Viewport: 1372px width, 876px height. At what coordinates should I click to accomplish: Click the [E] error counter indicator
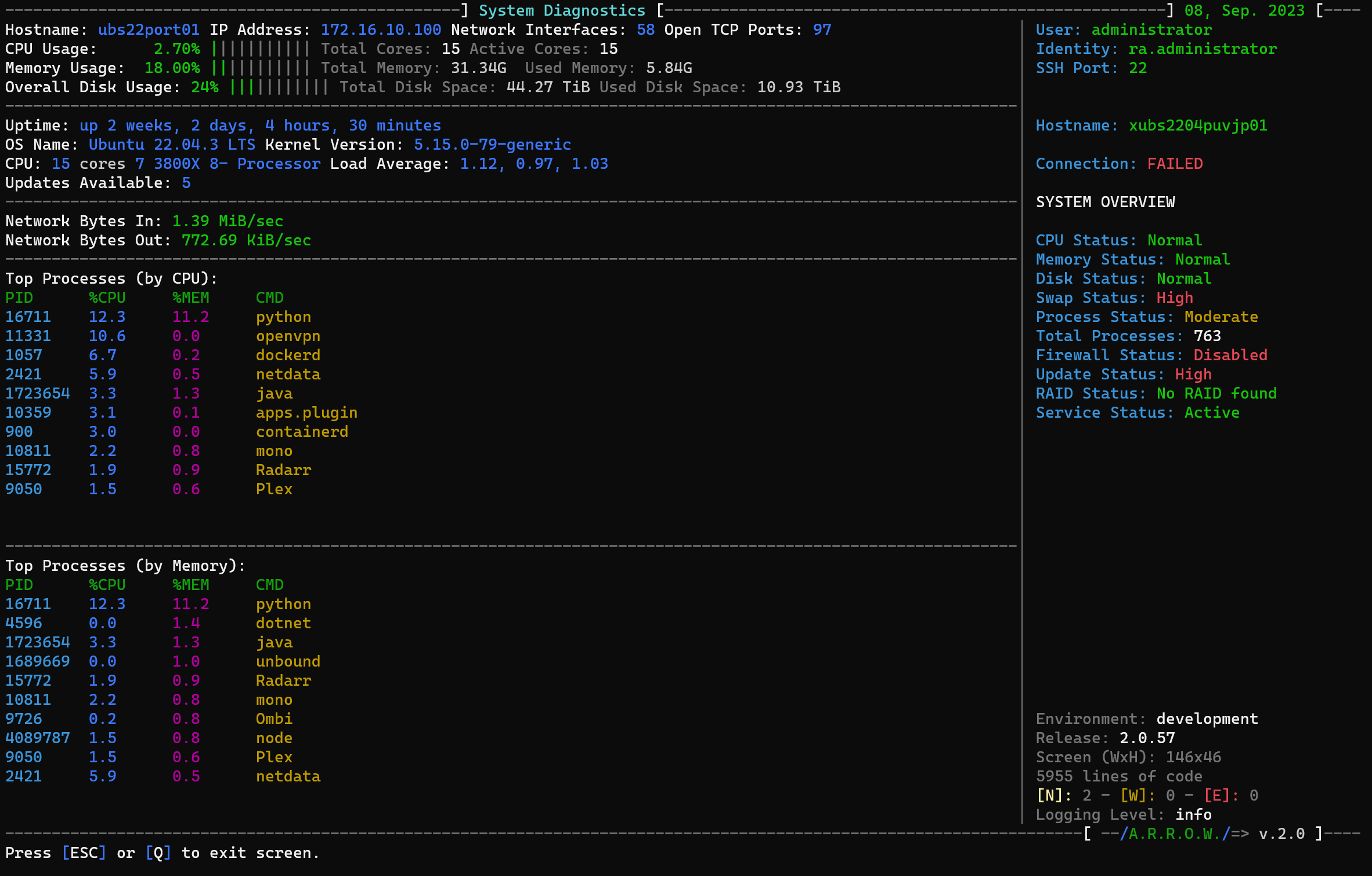(1216, 795)
